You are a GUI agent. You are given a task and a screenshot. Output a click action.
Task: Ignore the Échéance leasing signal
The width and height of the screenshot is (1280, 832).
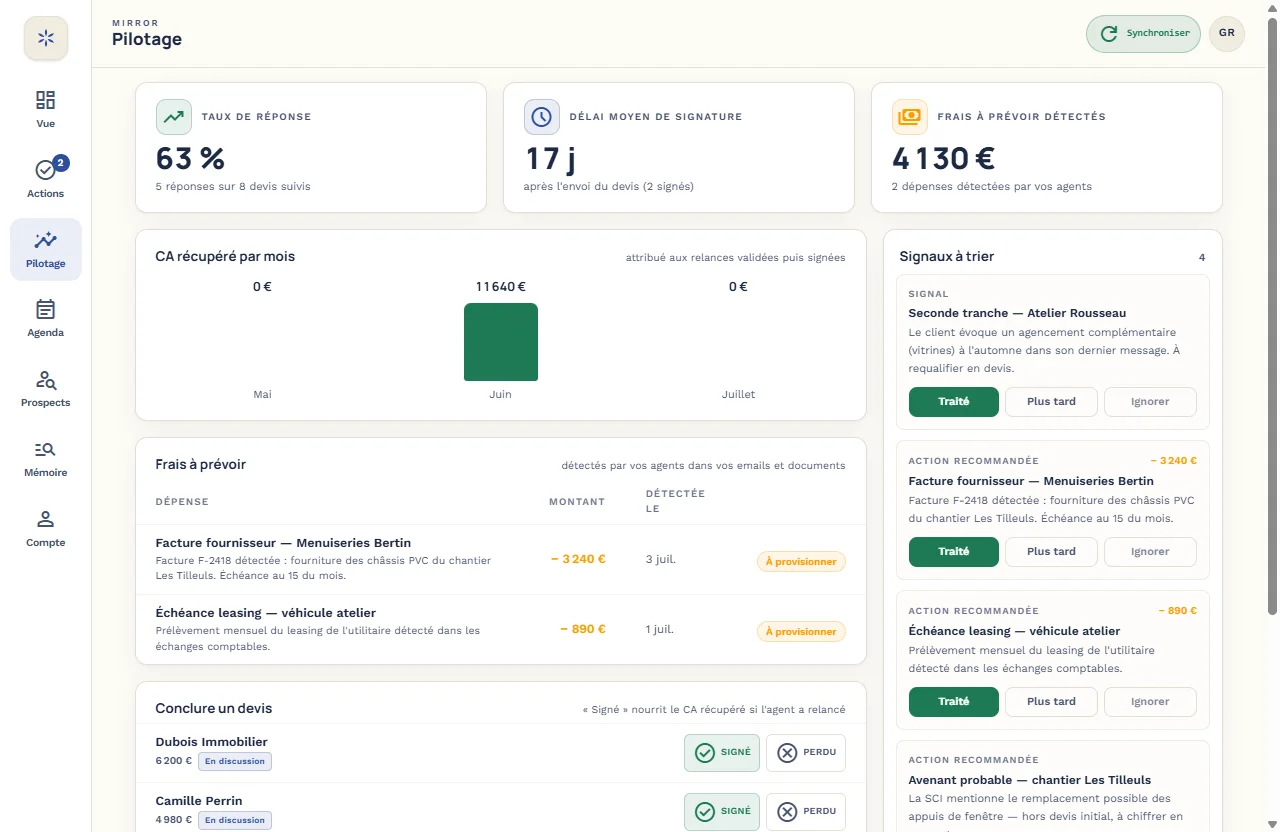[x=1150, y=701]
